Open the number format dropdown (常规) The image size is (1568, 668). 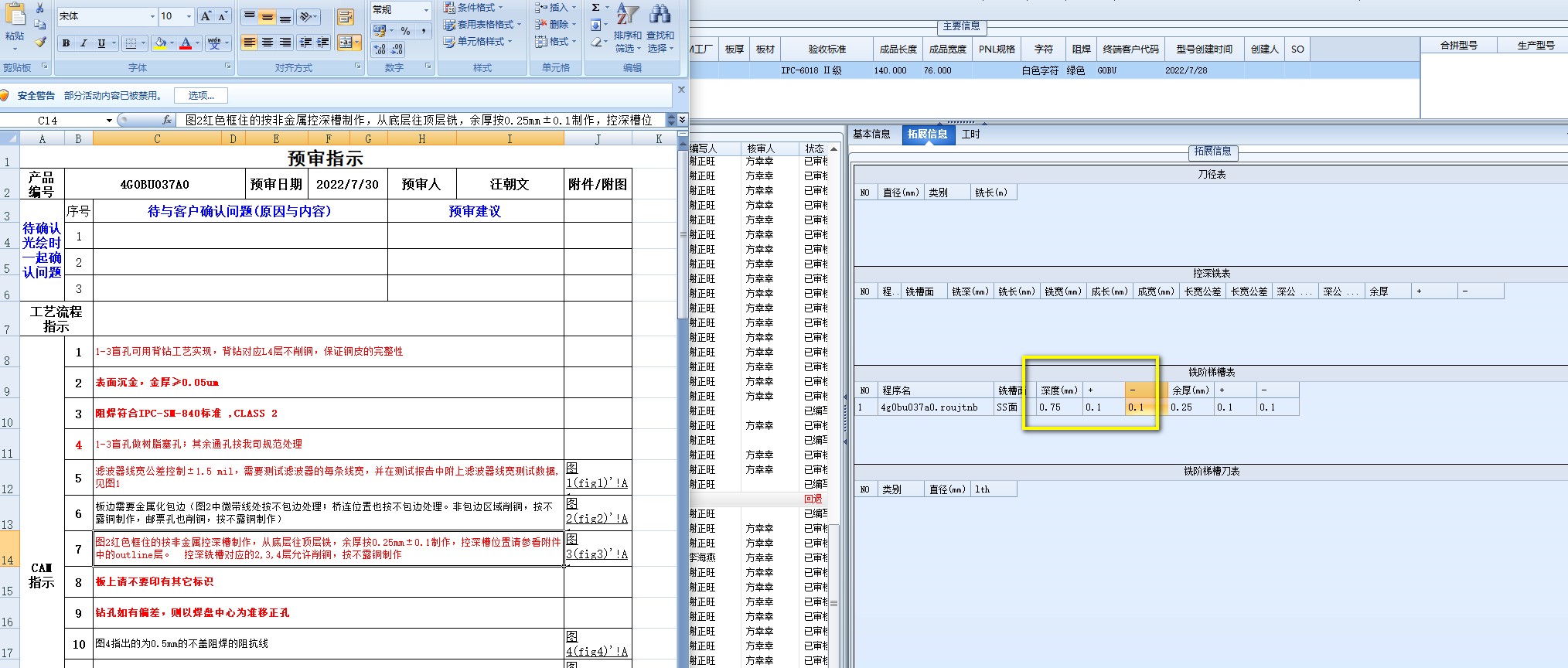426,9
